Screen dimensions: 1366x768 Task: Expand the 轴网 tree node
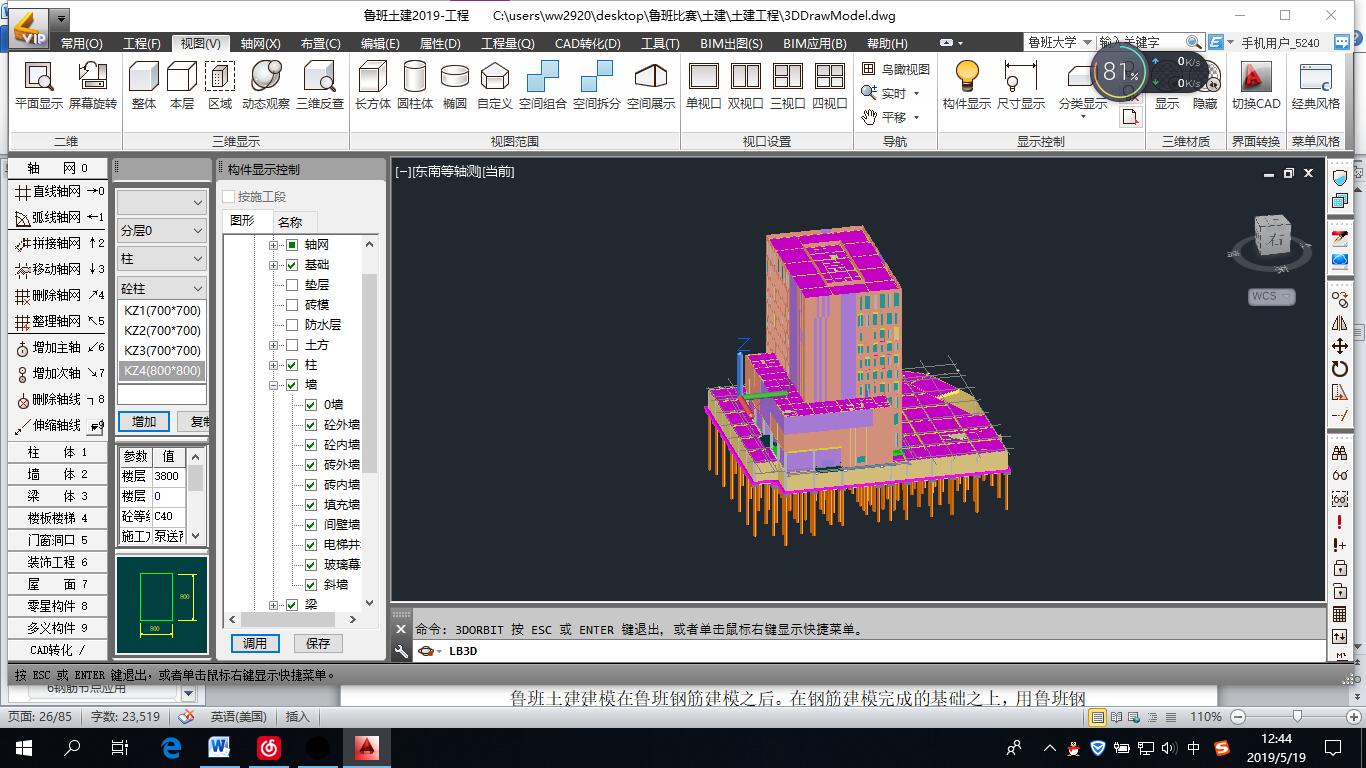point(274,245)
